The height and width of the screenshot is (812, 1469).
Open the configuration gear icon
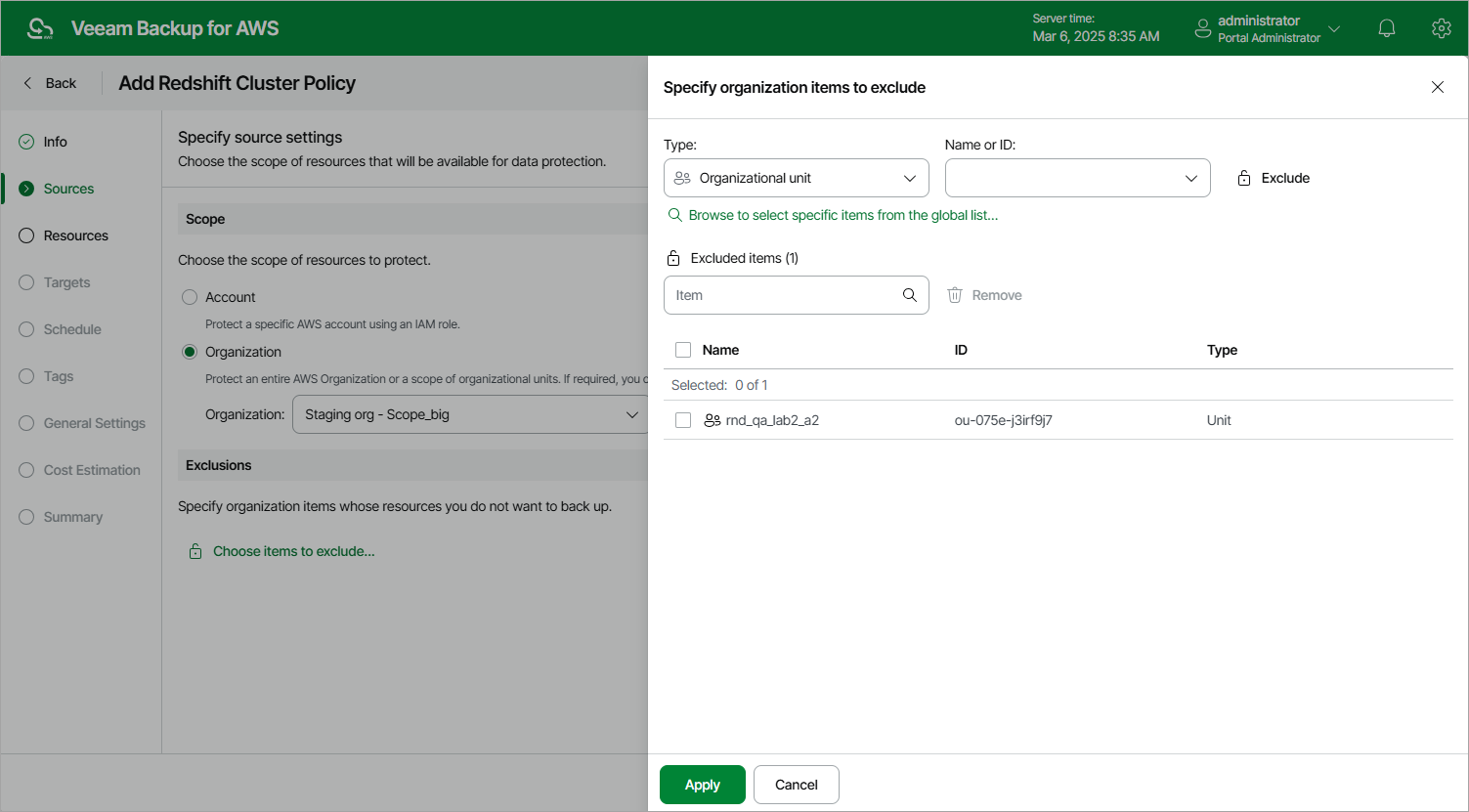(x=1441, y=28)
